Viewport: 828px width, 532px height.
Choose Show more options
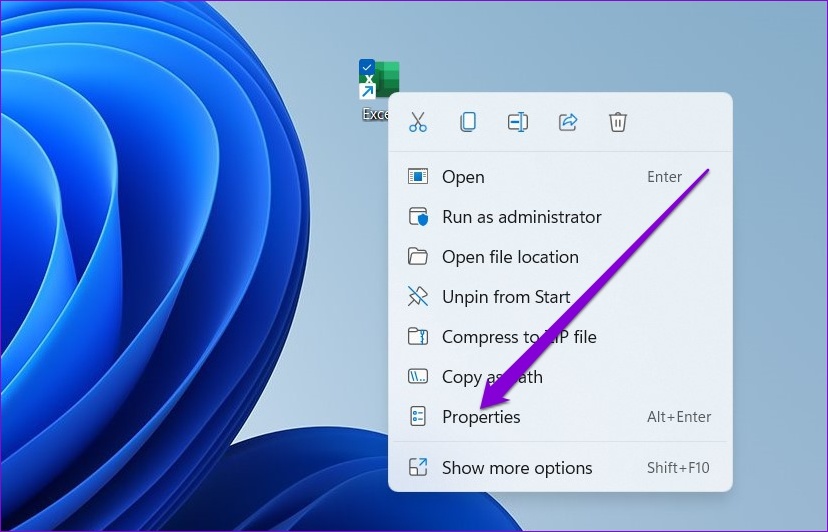(560, 468)
